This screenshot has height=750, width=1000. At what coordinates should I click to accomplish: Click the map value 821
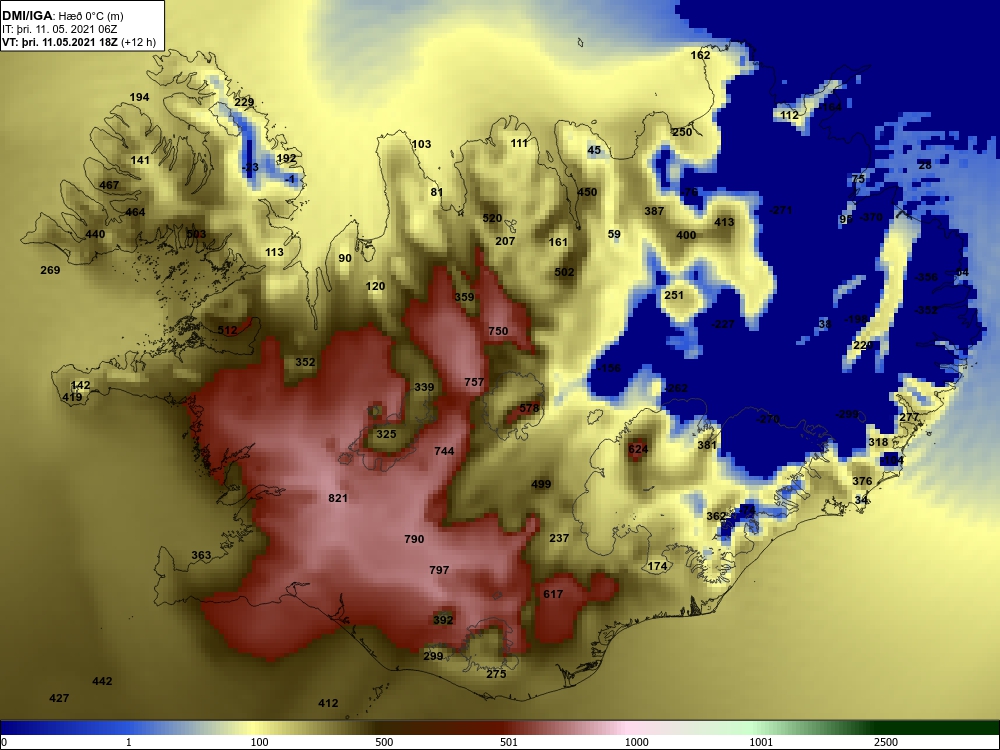tap(338, 498)
